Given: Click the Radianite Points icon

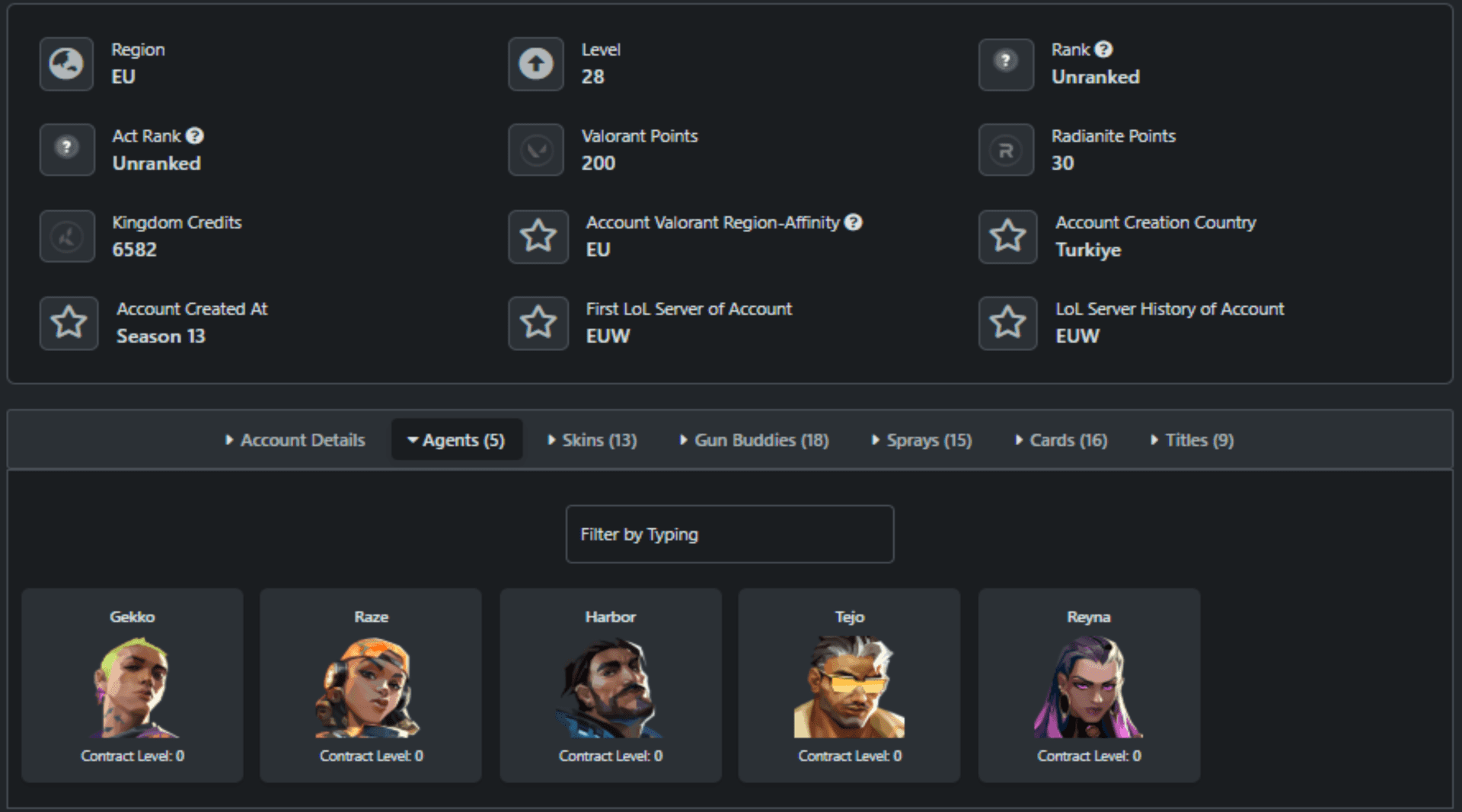Looking at the screenshot, I should tap(1006, 150).
